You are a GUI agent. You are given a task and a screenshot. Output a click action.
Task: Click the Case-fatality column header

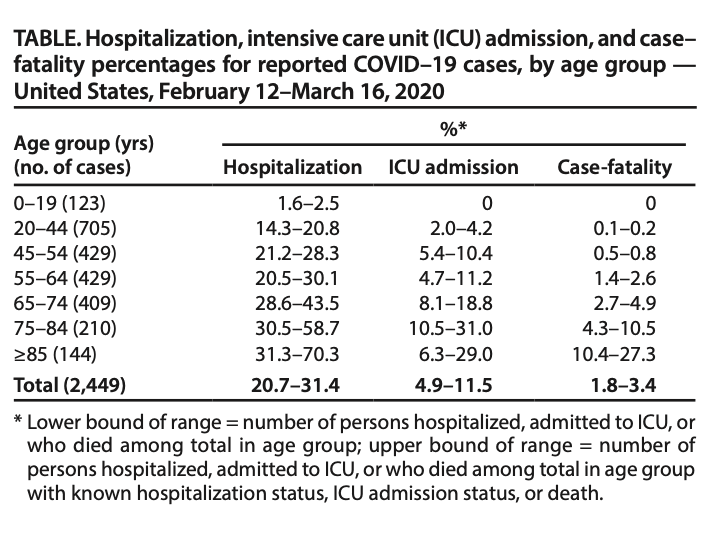point(614,167)
